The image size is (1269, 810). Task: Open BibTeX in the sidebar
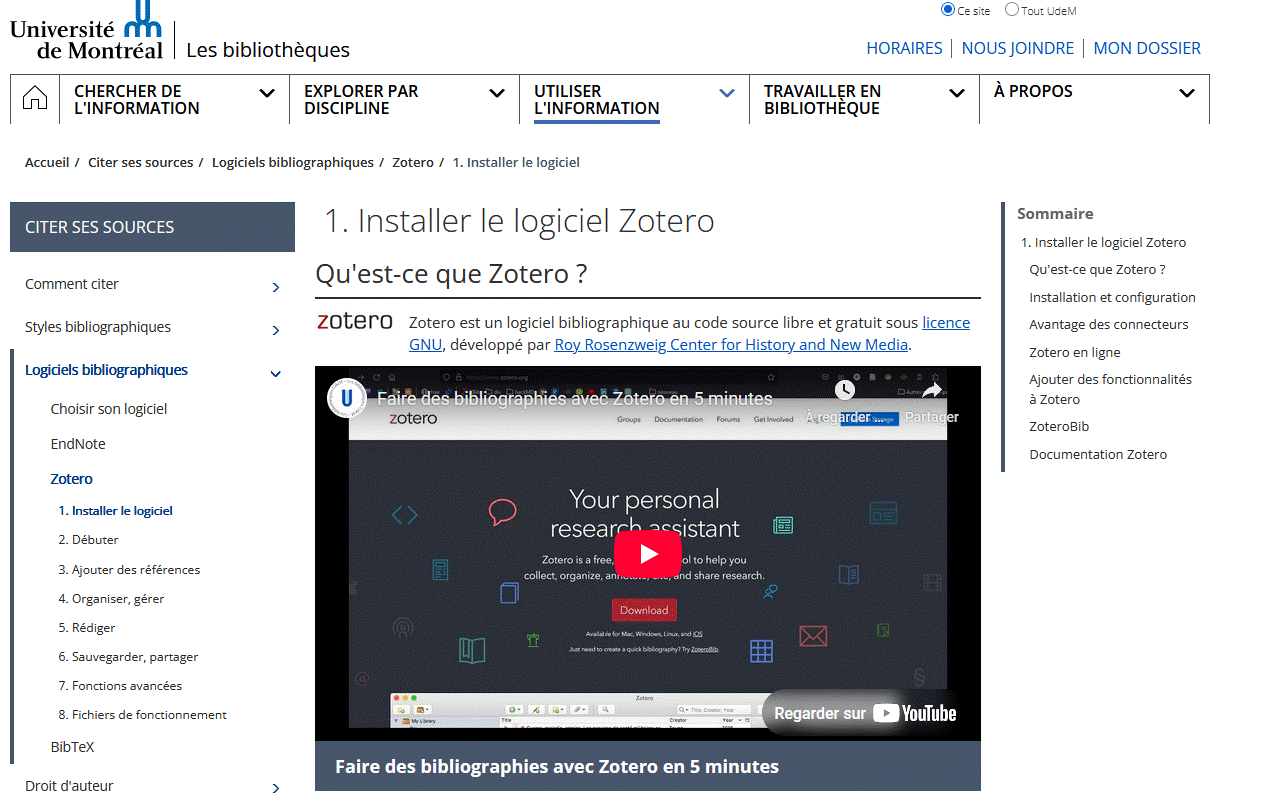(72, 747)
